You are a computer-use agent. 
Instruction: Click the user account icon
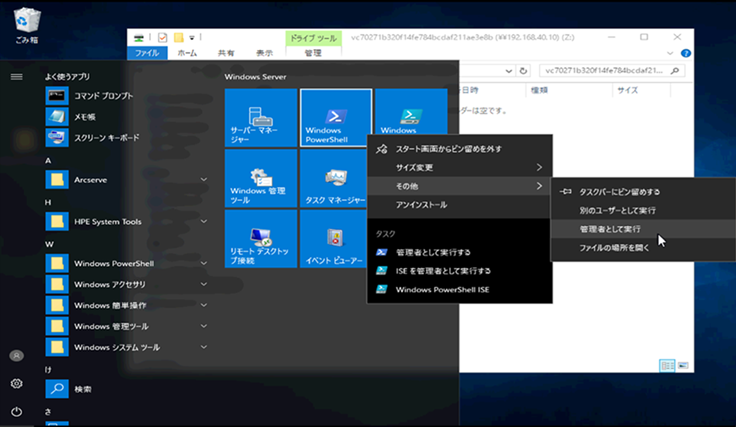click(x=16, y=356)
